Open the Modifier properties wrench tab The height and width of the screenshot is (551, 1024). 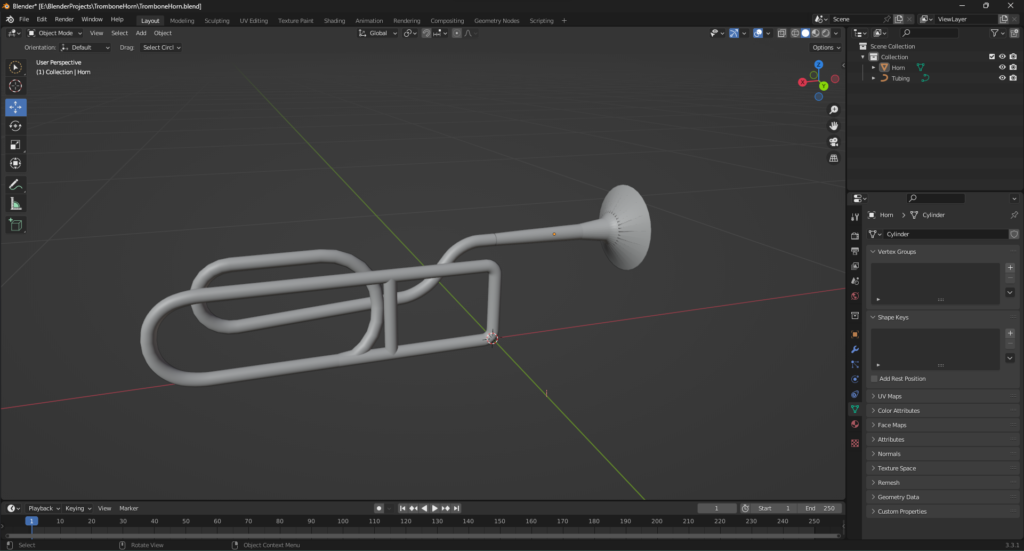click(x=854, y=349)
